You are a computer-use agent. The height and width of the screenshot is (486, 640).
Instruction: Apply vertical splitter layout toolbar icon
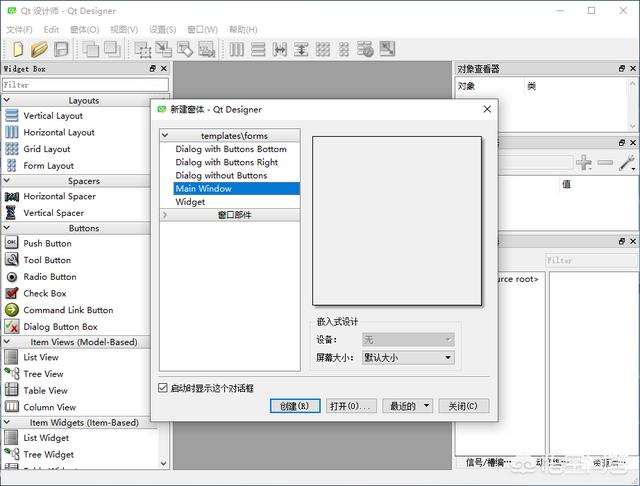pos(301,49)
